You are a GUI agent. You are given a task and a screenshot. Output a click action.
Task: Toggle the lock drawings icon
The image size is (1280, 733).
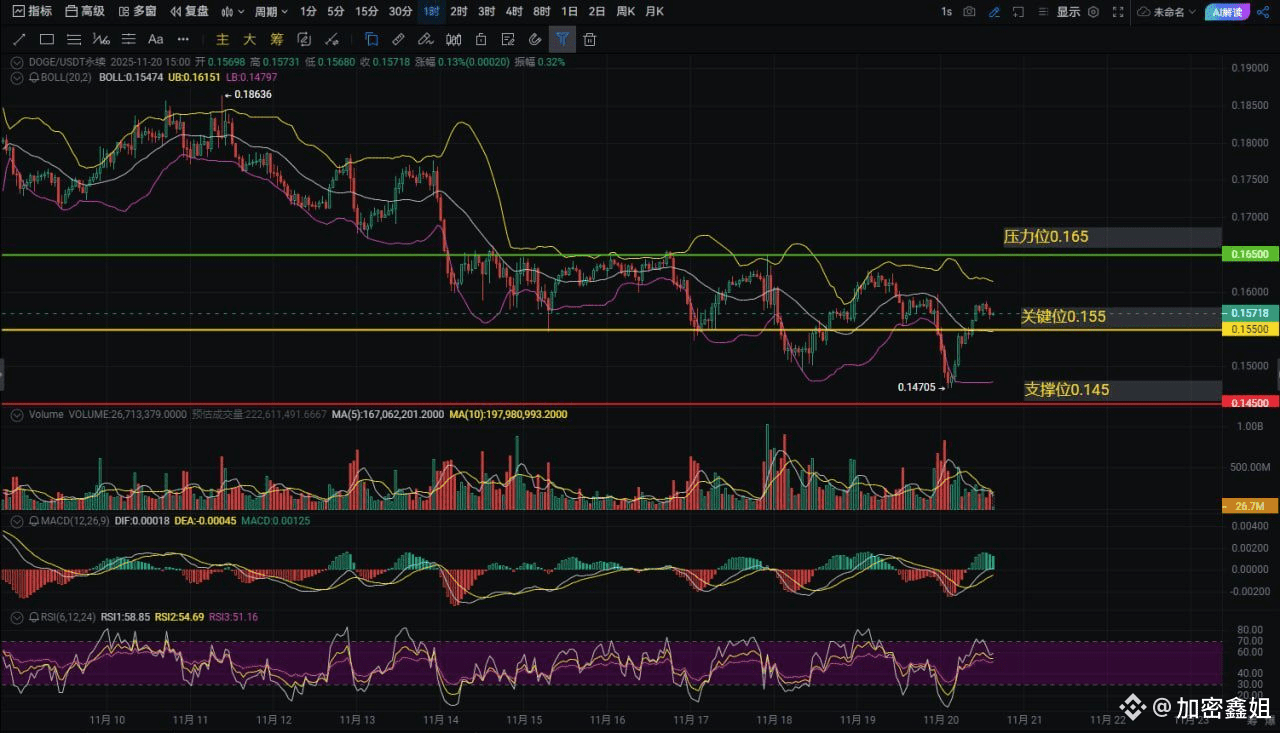tap(480, 39)
